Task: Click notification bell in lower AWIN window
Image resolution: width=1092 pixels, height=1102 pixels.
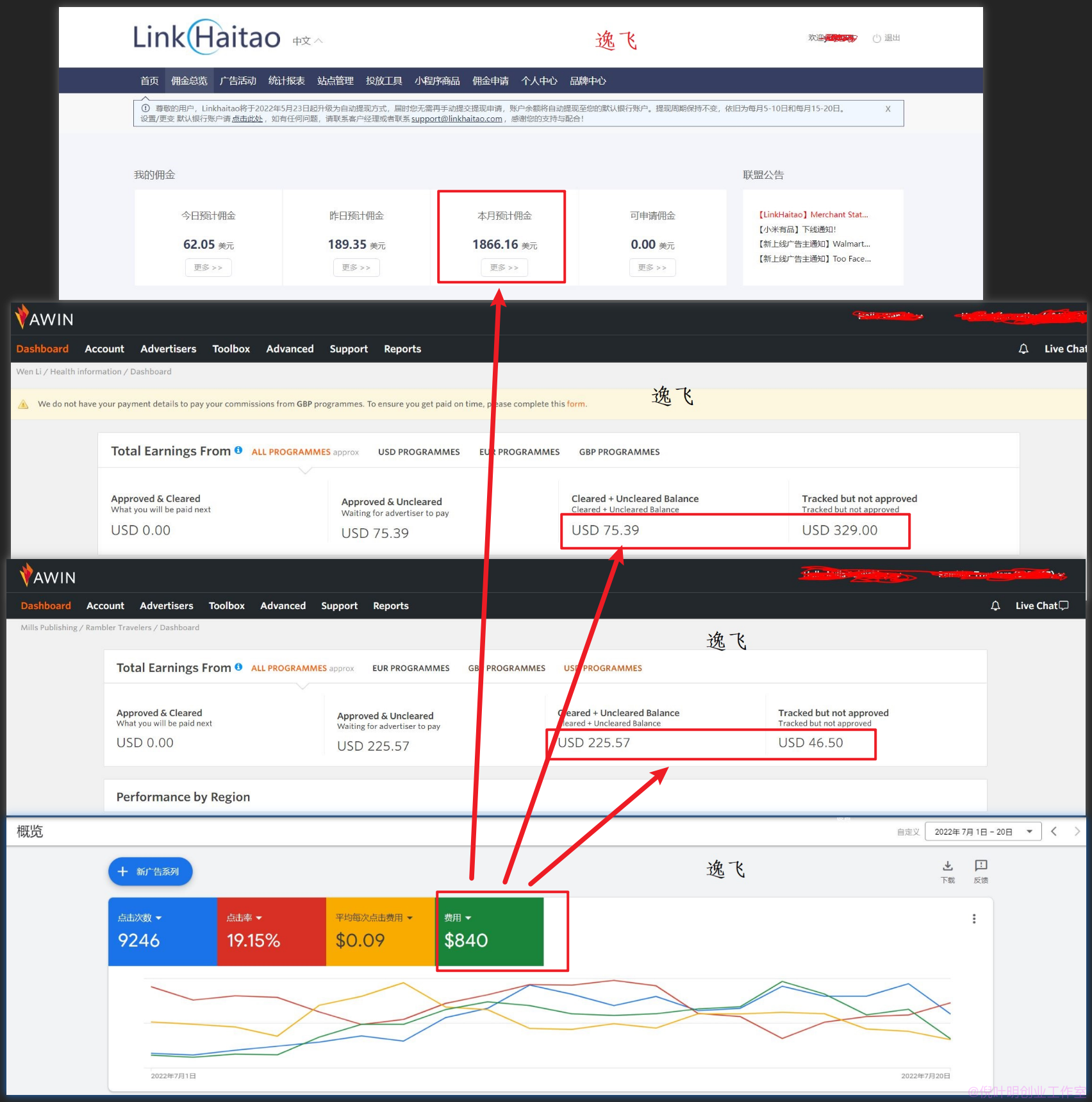Action: coord(995,606)
